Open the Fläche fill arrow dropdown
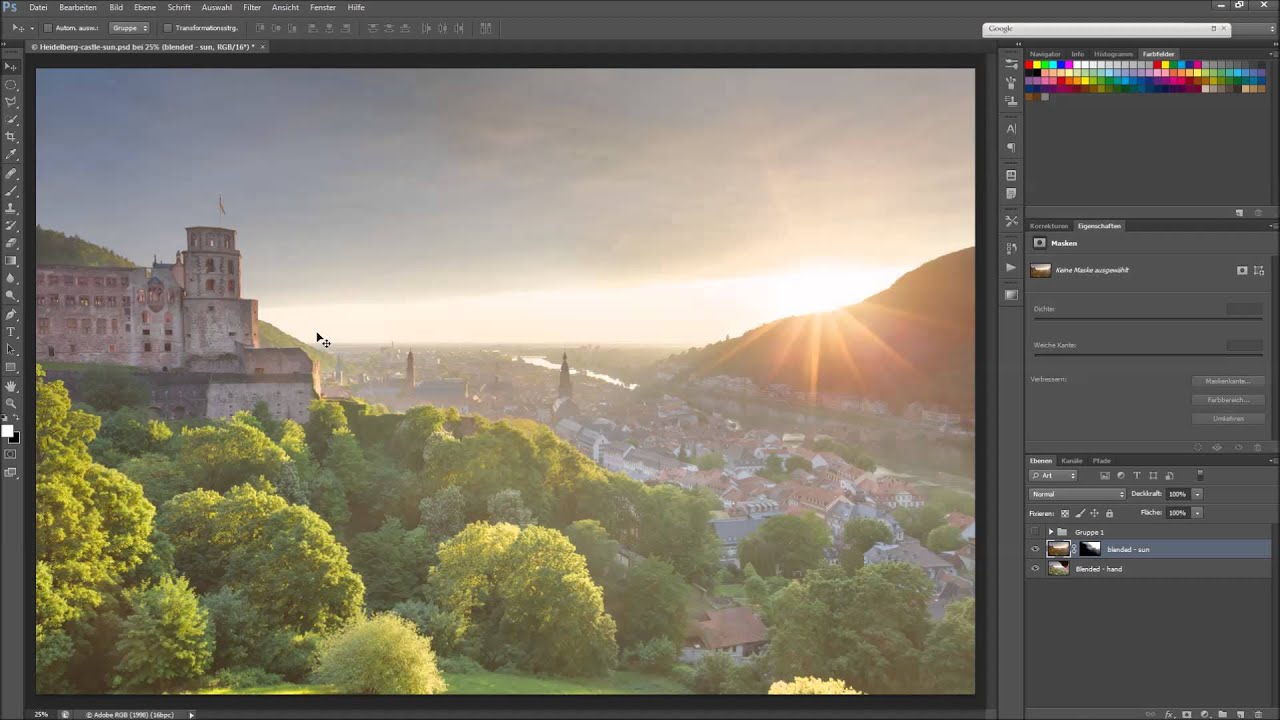 coord(1197,513)
